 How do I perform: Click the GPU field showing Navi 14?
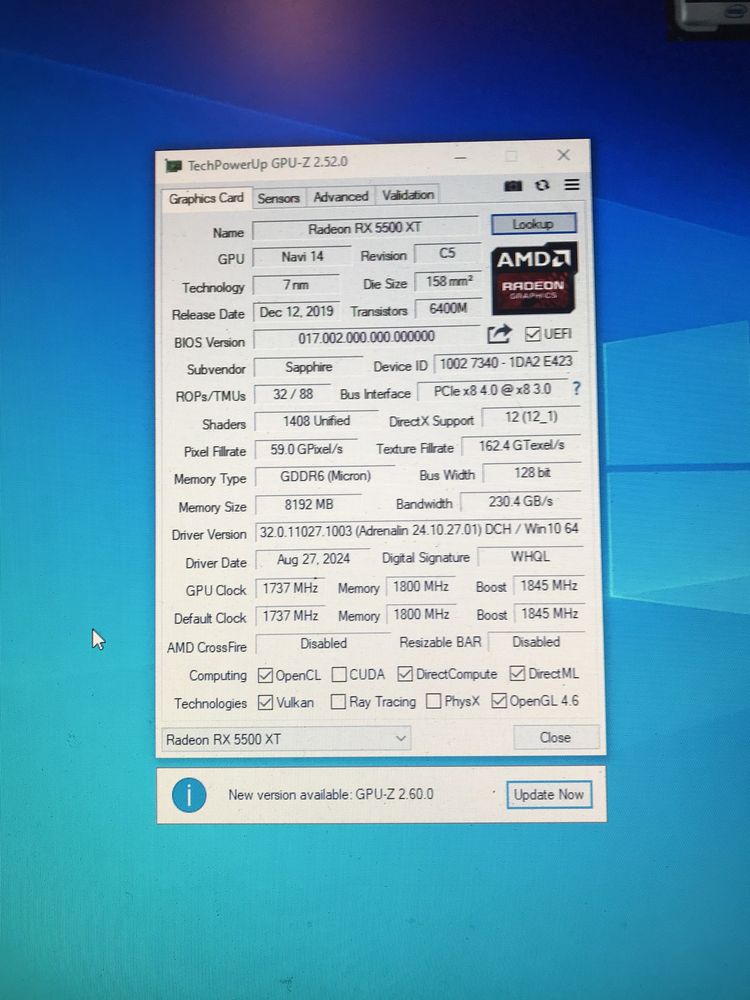(x=302, y=257)
